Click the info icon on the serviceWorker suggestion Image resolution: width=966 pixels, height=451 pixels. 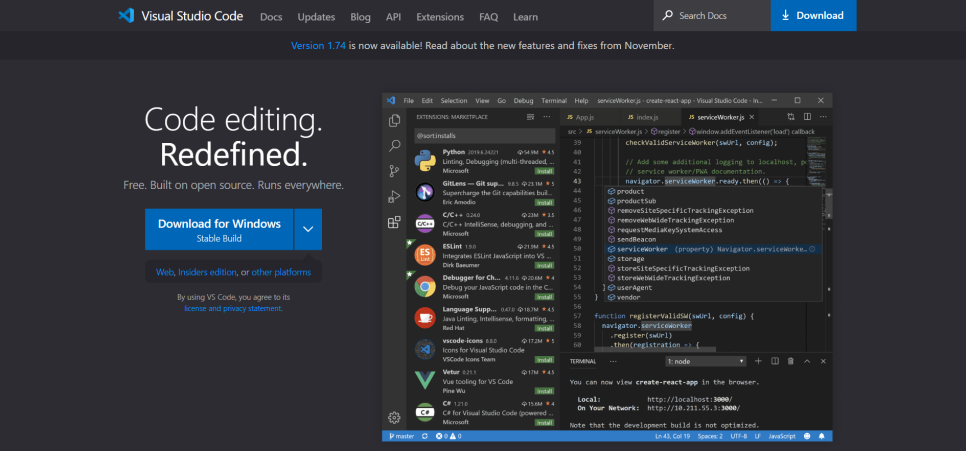pyautogui.click(x=812, y=249)
